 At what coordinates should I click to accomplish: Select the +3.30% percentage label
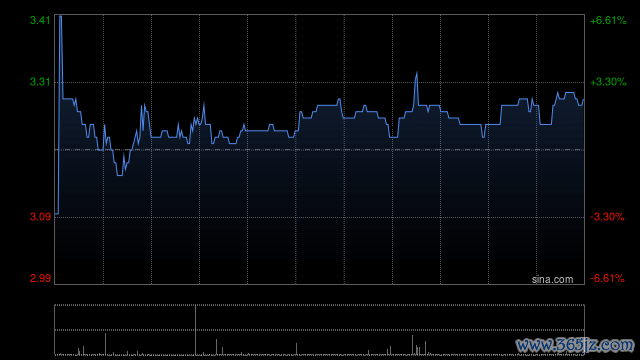point(608,82)
